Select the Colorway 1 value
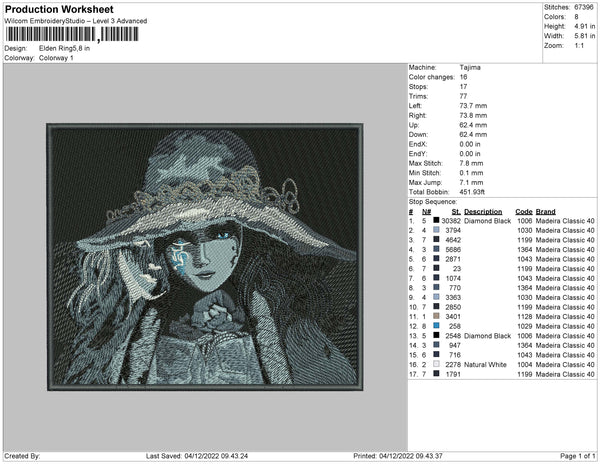The height and width of the screenshot is (464, 600). point(56,58)
